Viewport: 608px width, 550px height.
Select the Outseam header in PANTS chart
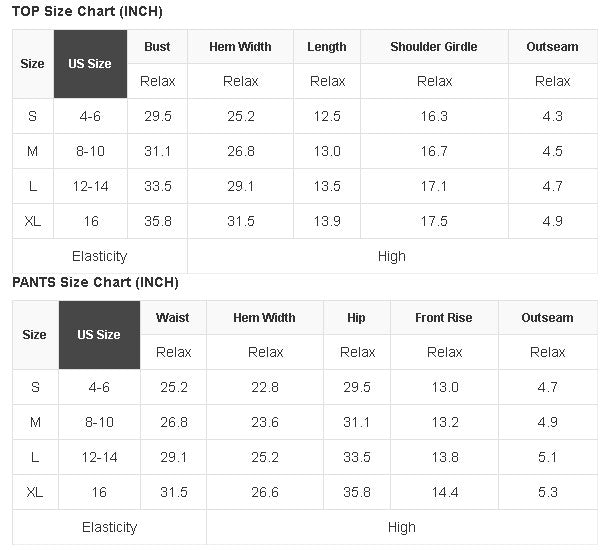547,318
